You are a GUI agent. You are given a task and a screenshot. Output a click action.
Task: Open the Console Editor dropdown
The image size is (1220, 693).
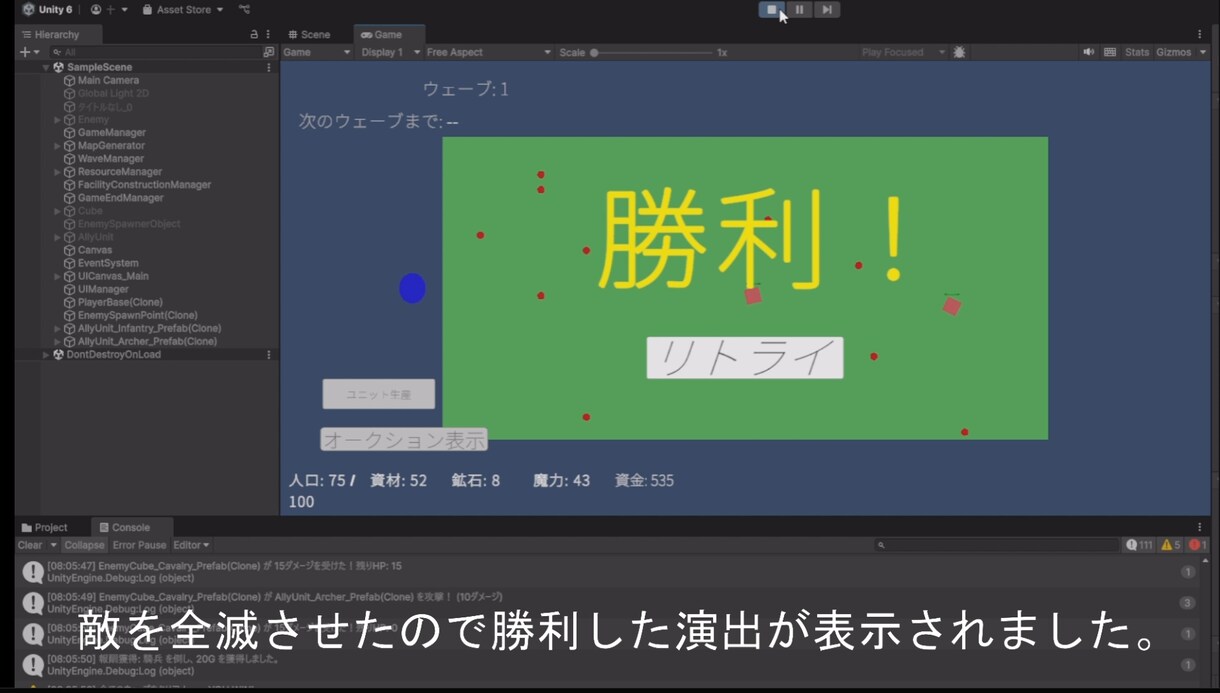click(191, 545)
